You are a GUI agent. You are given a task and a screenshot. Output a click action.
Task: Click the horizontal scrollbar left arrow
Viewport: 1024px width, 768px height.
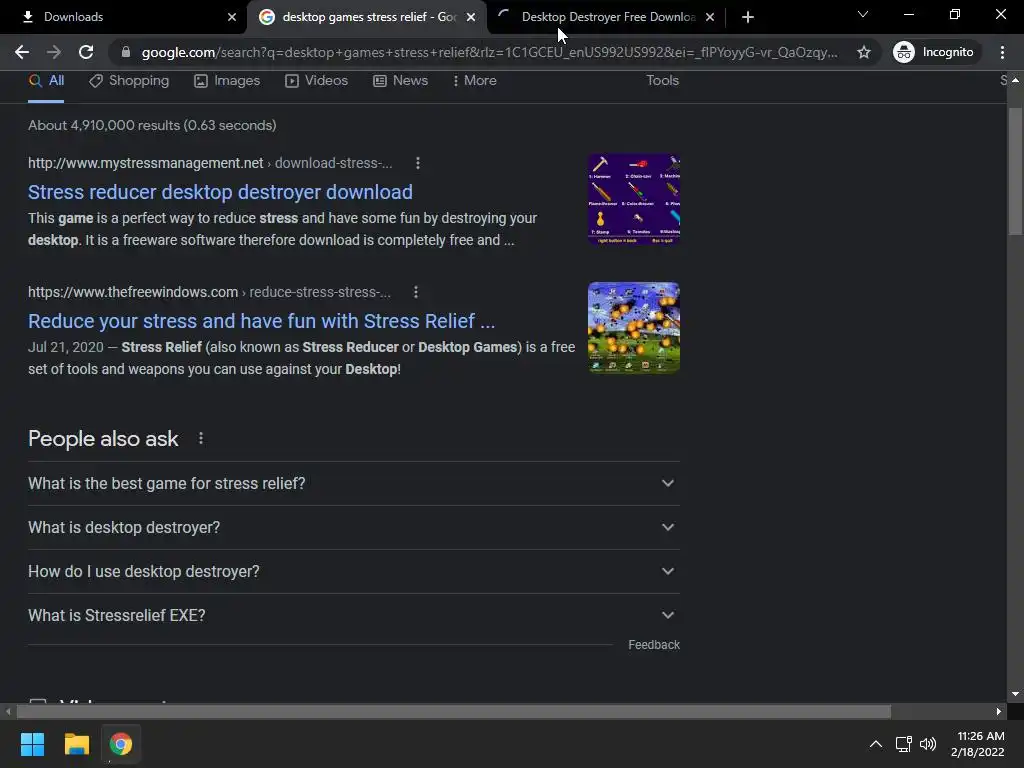pyautogui.click(x=8, y=711)
